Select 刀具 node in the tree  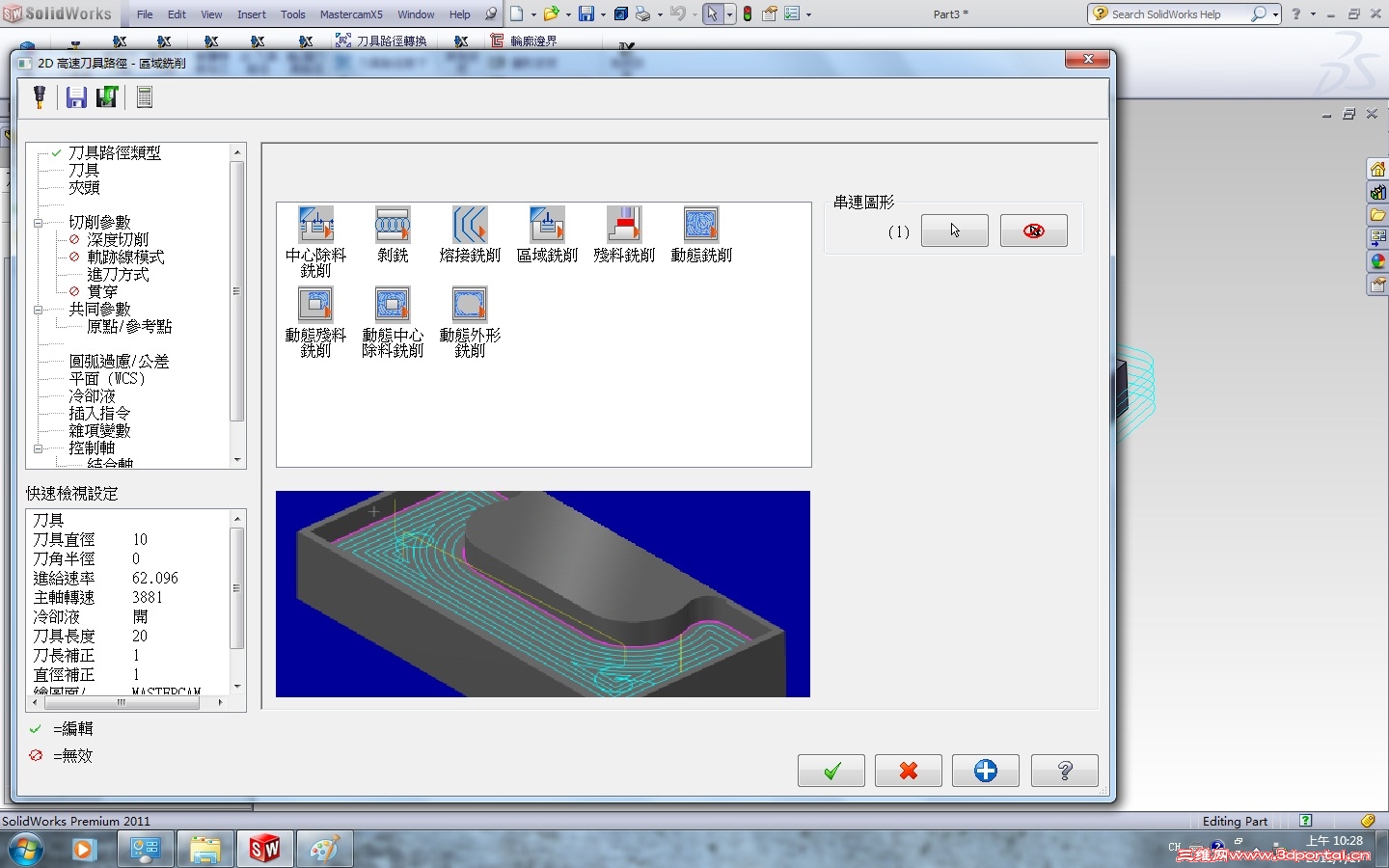coord(84,170)
